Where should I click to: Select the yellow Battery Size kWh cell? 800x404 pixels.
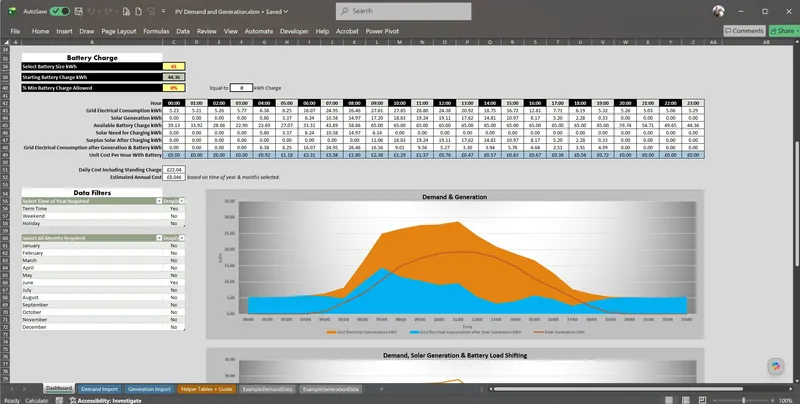pos(174,66)
